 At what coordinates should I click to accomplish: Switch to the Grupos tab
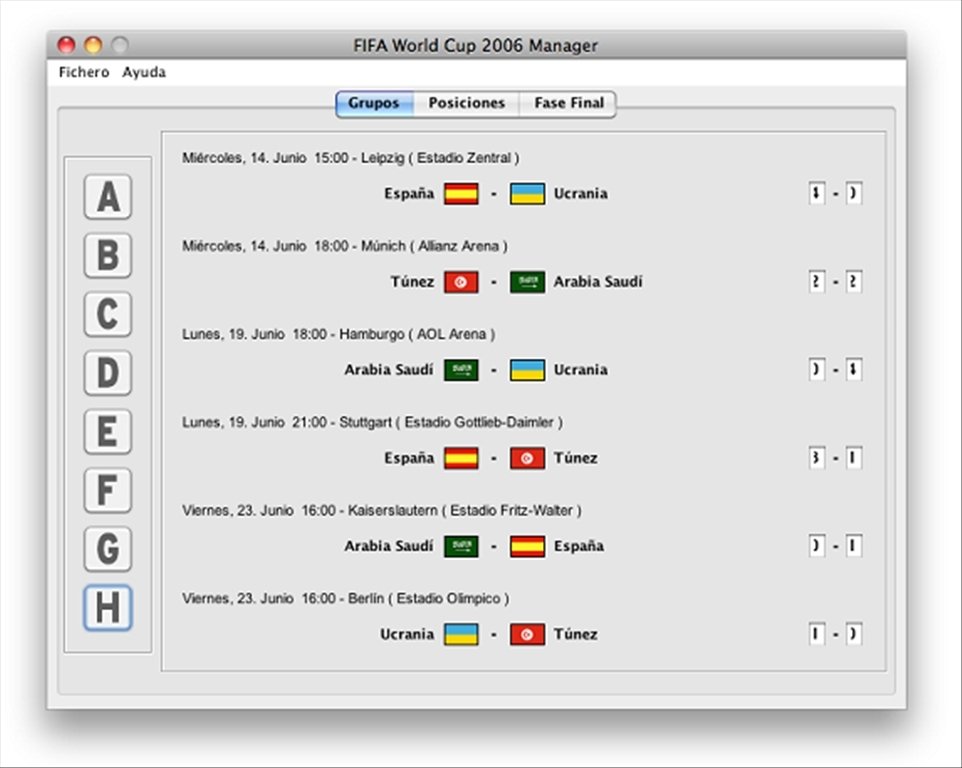click(x=374, y=103)
